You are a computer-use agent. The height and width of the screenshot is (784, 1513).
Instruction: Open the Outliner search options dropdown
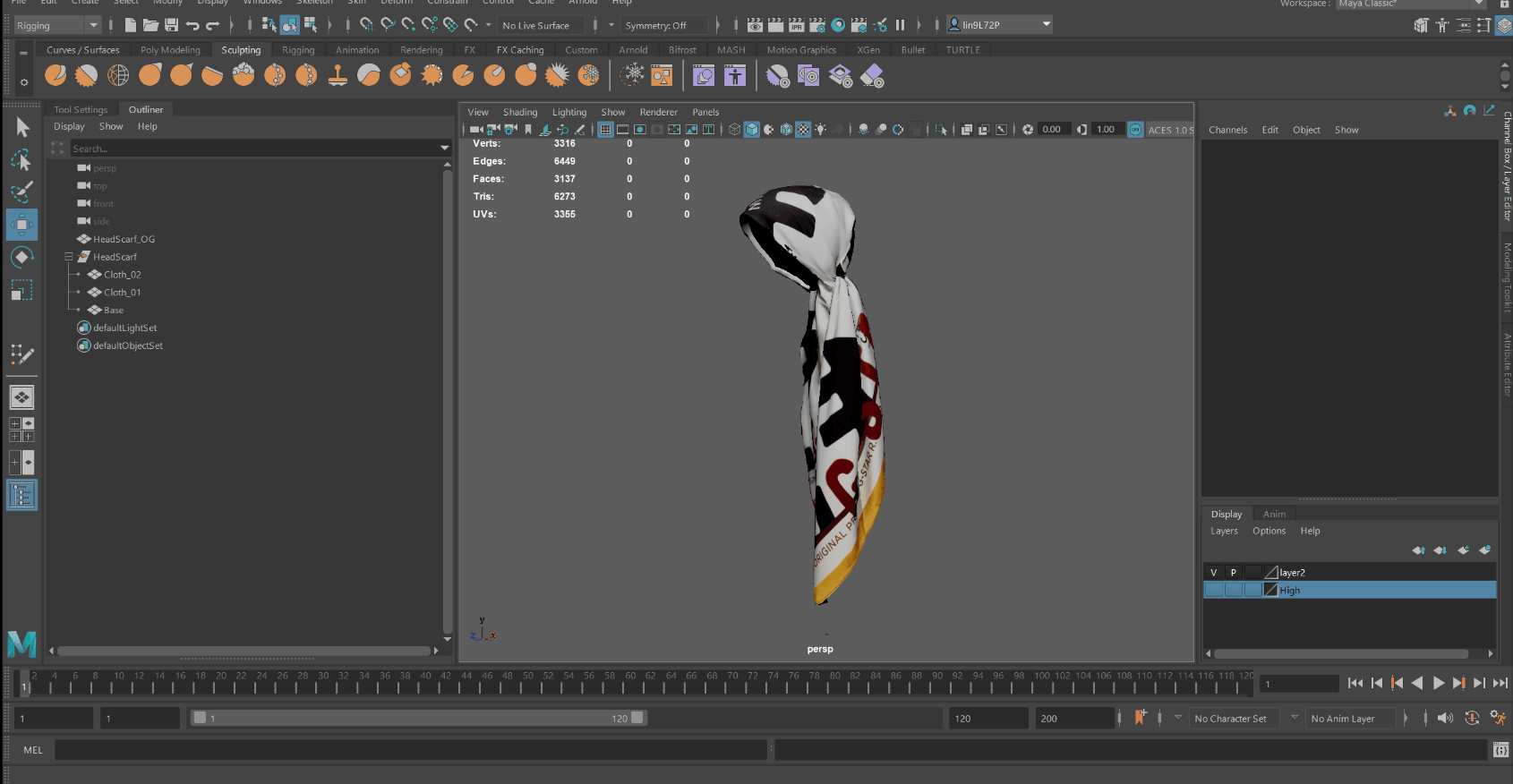[x=444, y=149]
